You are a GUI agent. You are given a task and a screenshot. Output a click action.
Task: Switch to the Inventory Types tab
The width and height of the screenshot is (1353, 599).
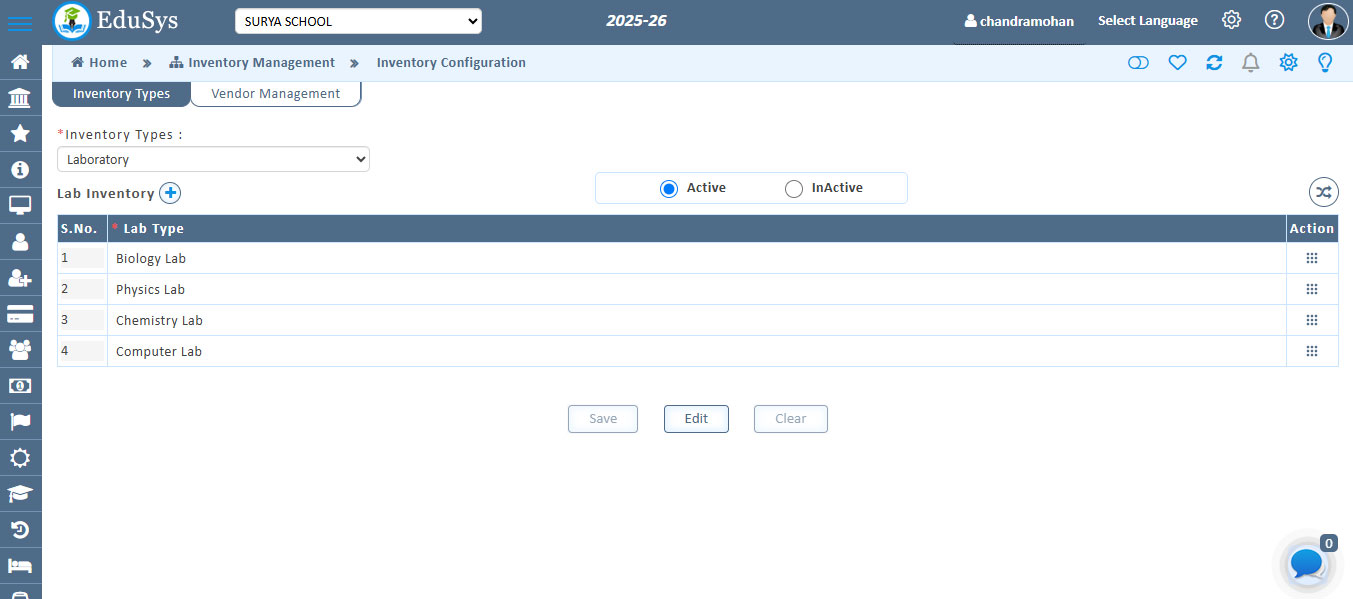121,94
